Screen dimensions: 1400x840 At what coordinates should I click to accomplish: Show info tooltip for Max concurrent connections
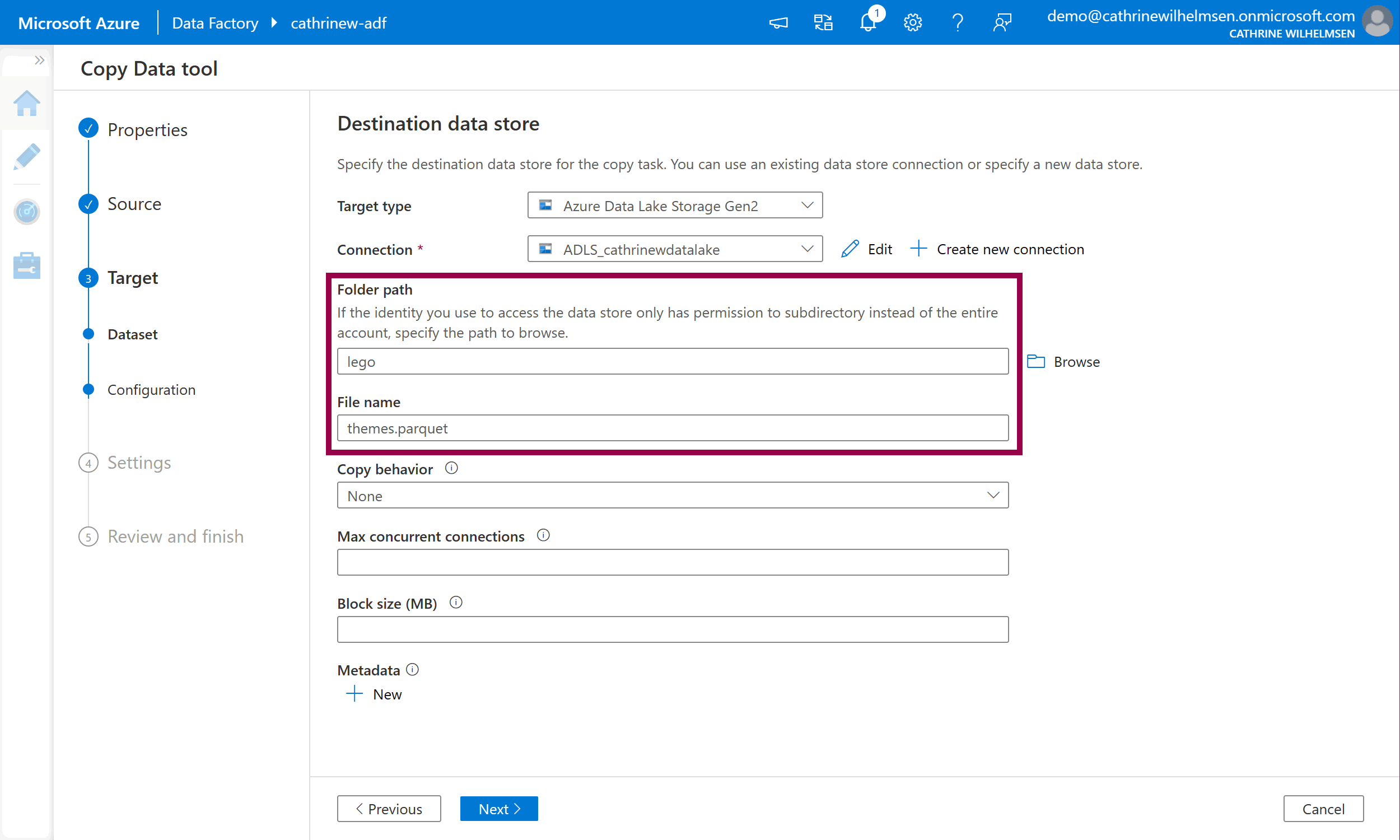[543, 535]
